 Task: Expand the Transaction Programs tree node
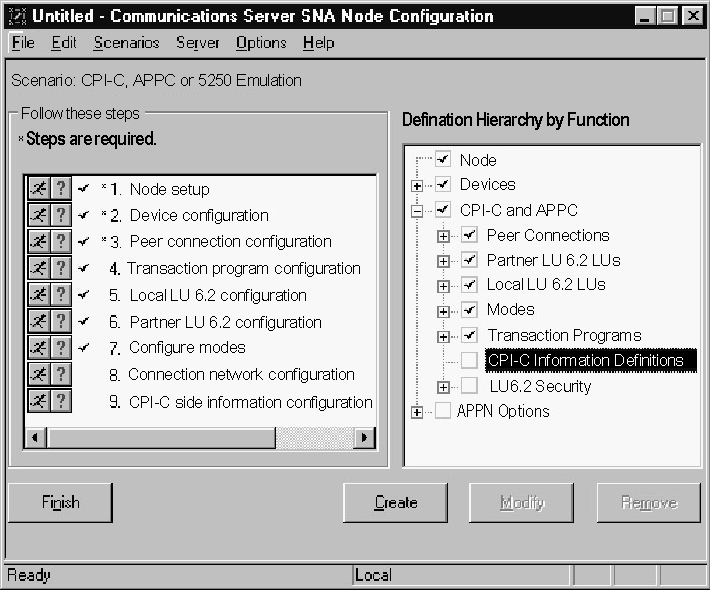pos(443,335)
